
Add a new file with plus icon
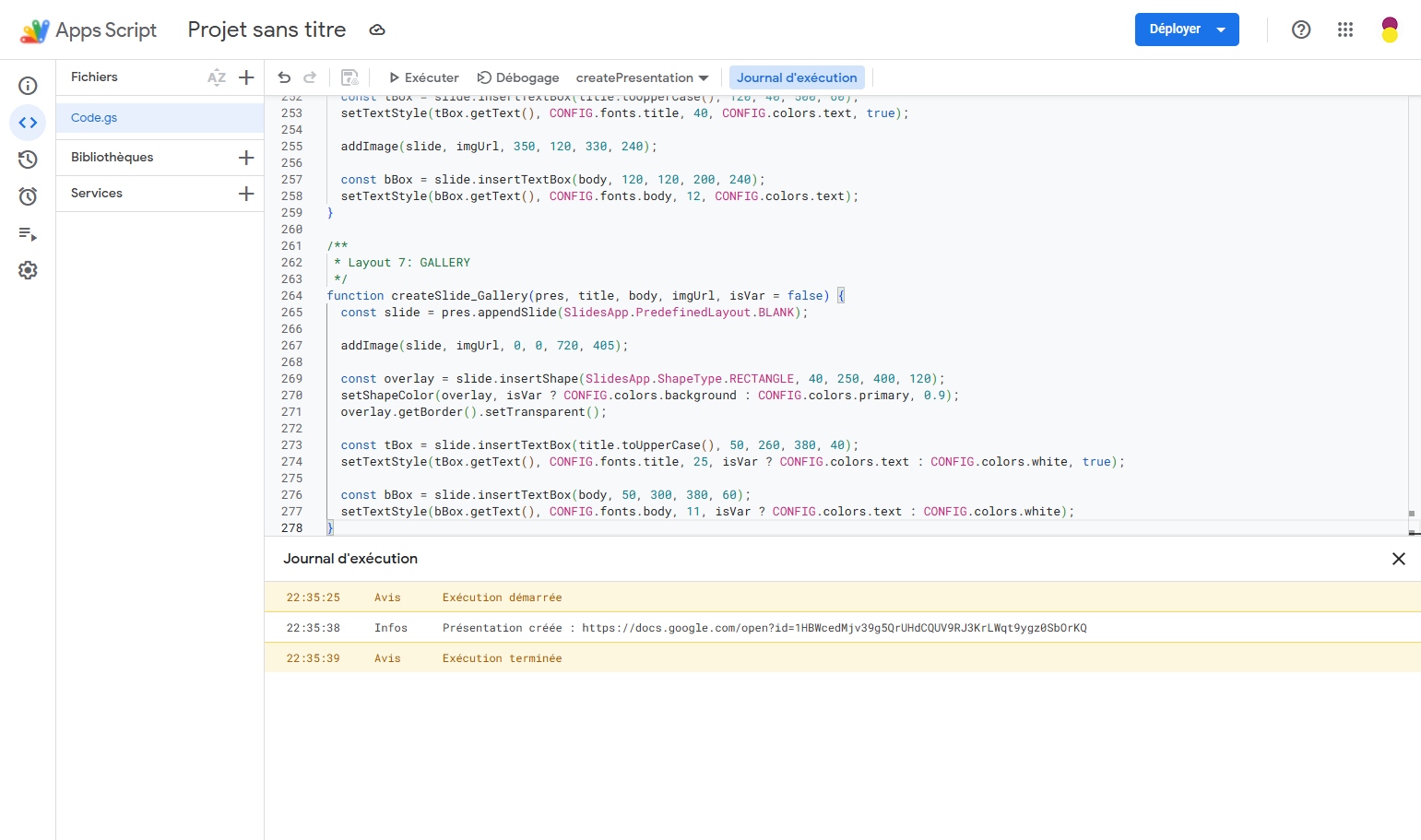click(246, 77)
